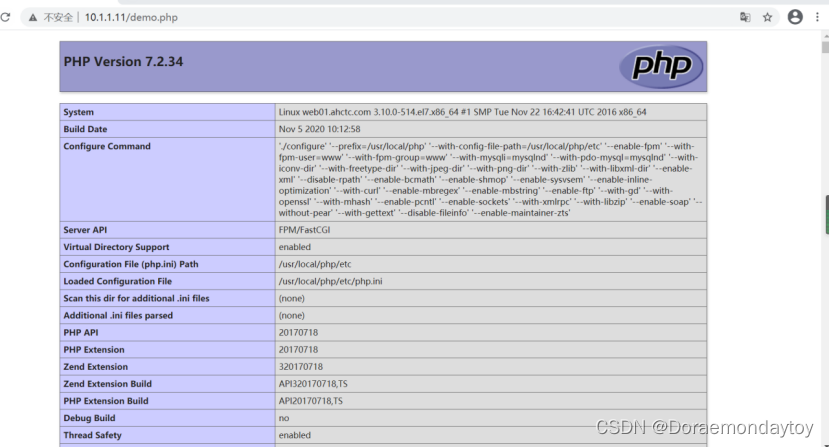This screenshot has width=829, height=447.
Task: Click the Thread Safety label
Action: (93, 435)
